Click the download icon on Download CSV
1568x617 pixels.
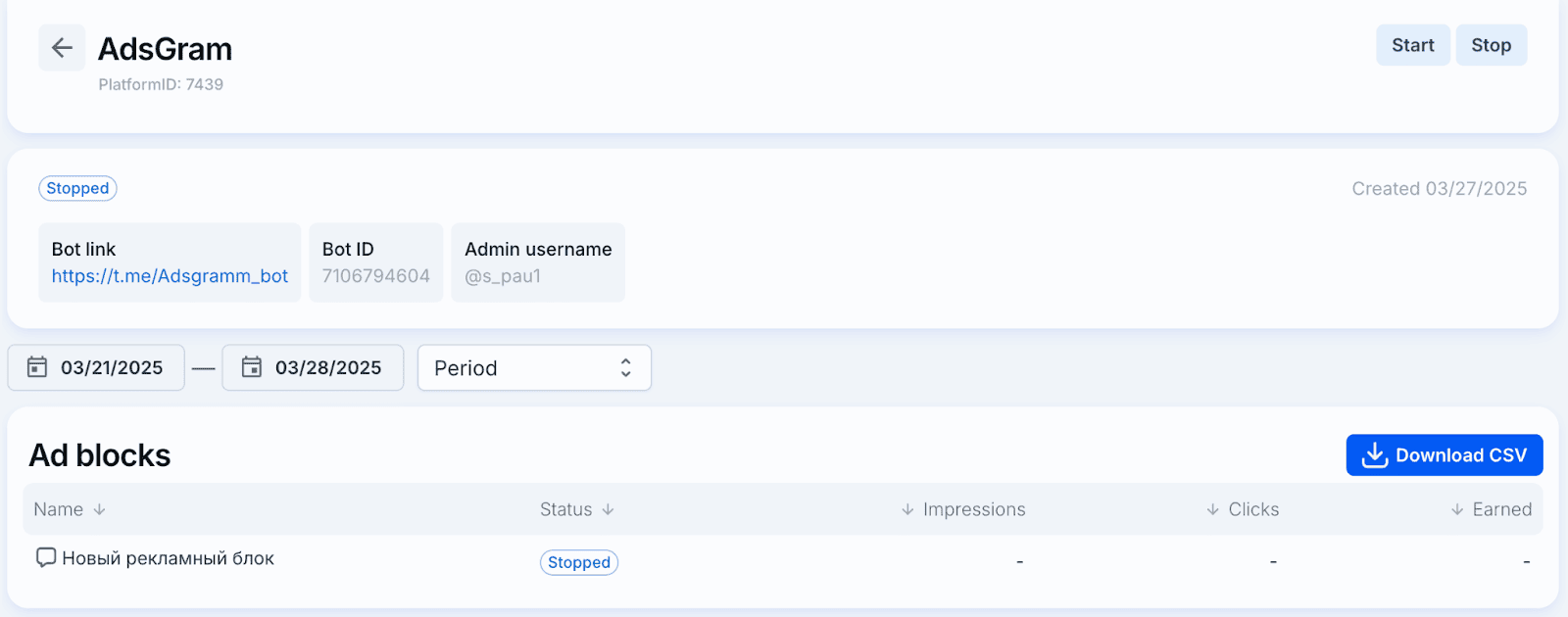tap(1375, 455)
